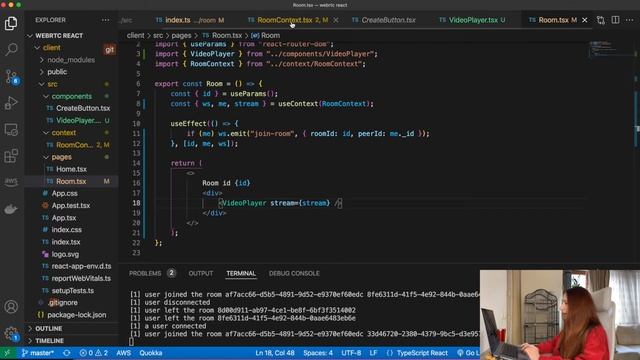The height and width of the screenshot is (360, 640).
Task: Open .gitignore file
Action: 62,302
